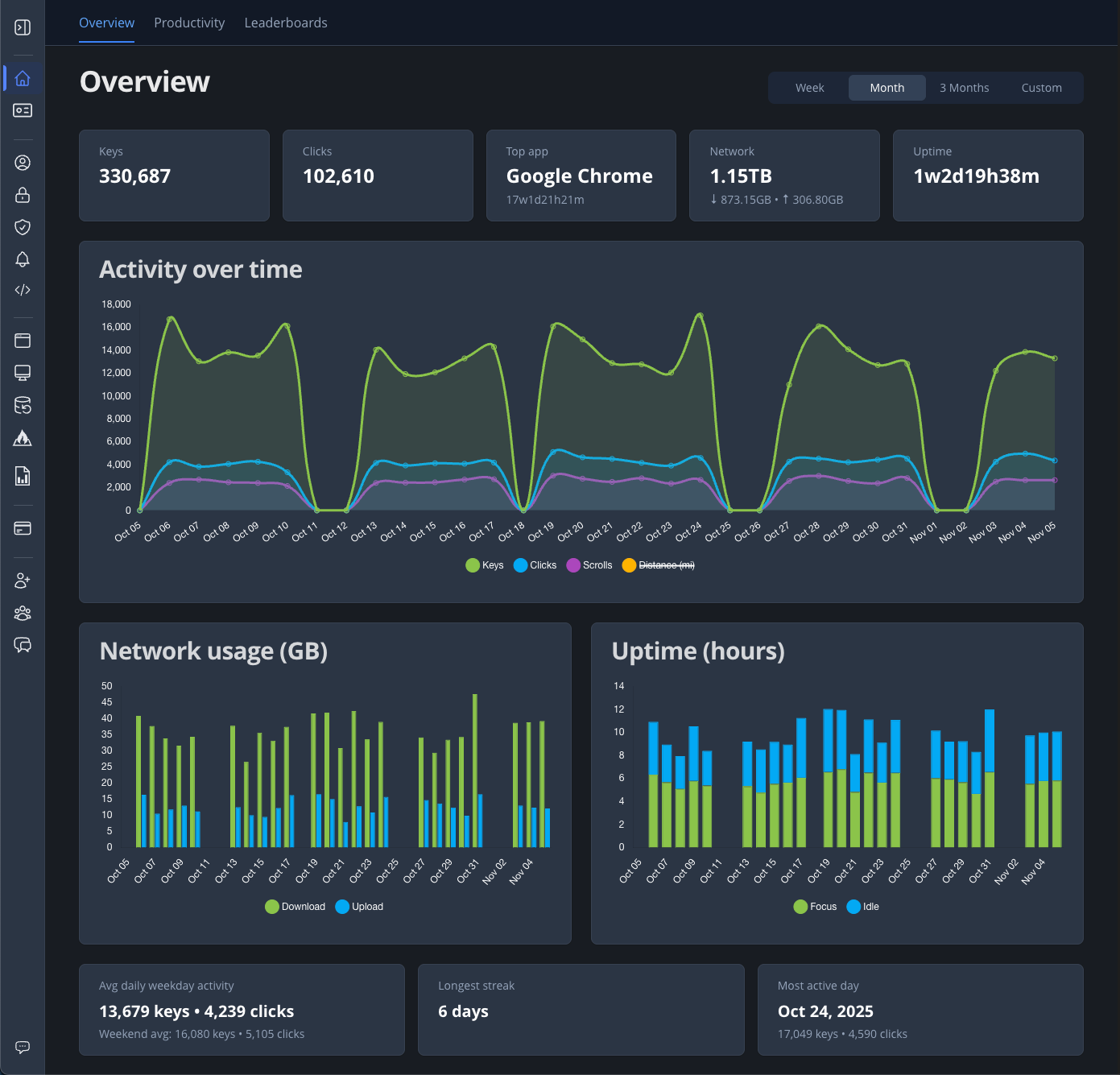This screenshot has height=1075, width=1120.
Task: Open the Leaderboards tab
Action: pos(286,23)
